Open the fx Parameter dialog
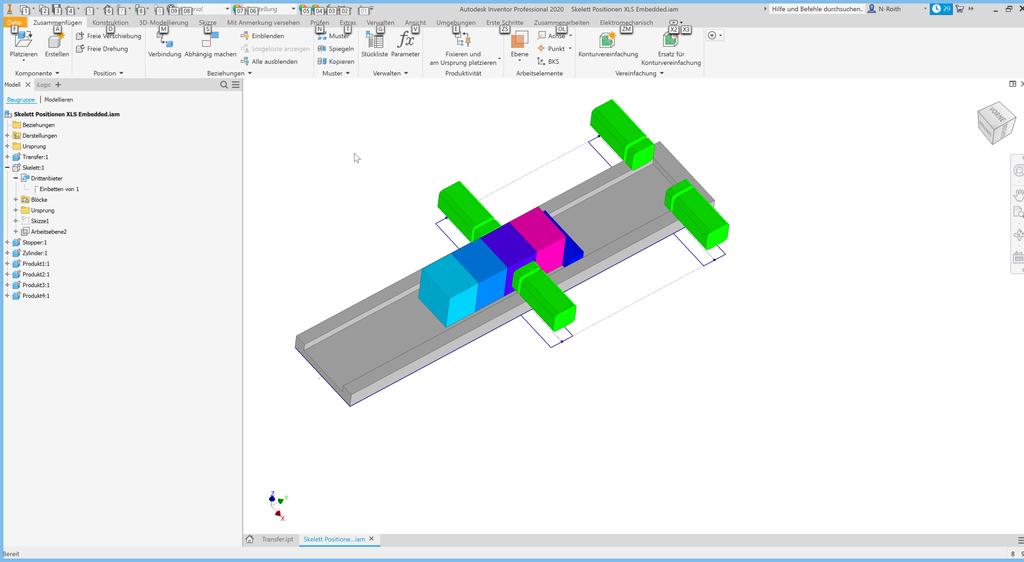1024x562 pixels. (406, 43)
